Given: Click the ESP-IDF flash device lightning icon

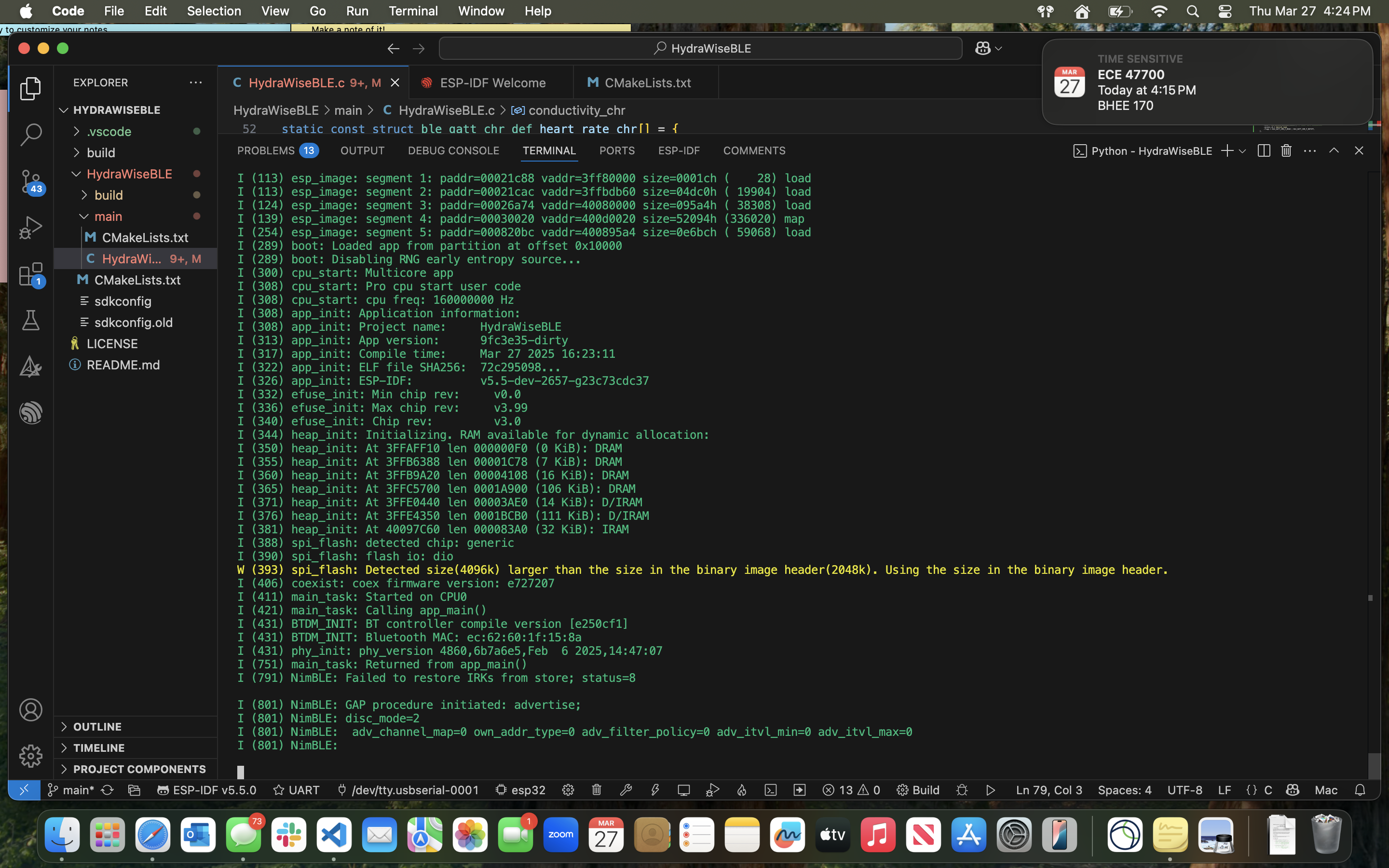Looking at the screenshot, I should point(655,790).
